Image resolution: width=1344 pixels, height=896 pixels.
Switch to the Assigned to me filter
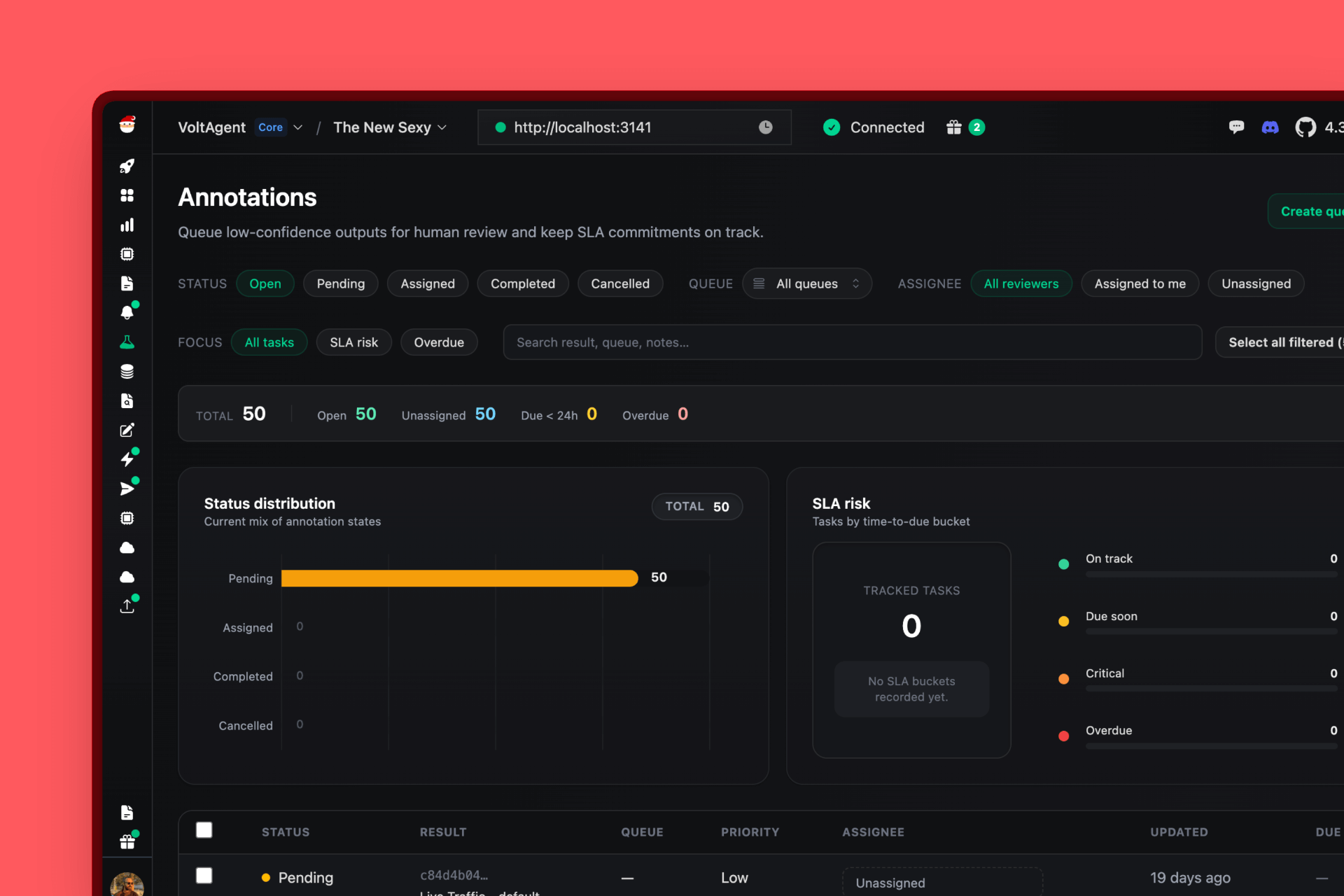pyautogui.click(x=1140, y=283)
